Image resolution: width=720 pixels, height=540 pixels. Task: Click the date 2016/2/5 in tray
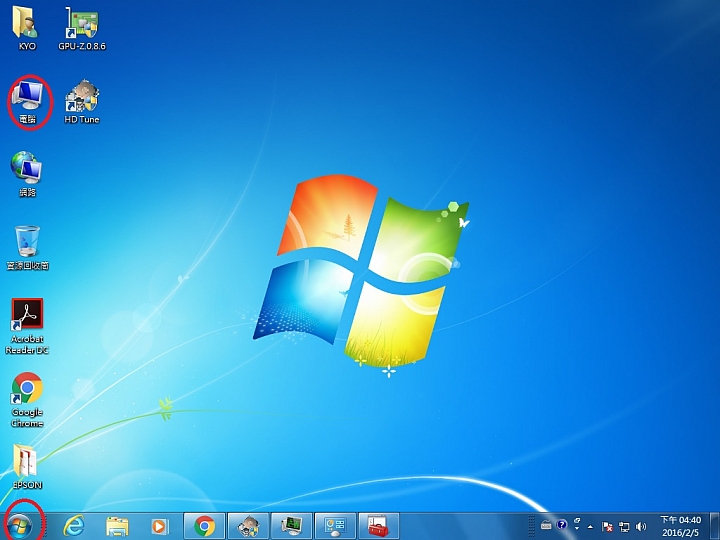tap(681, 533)
